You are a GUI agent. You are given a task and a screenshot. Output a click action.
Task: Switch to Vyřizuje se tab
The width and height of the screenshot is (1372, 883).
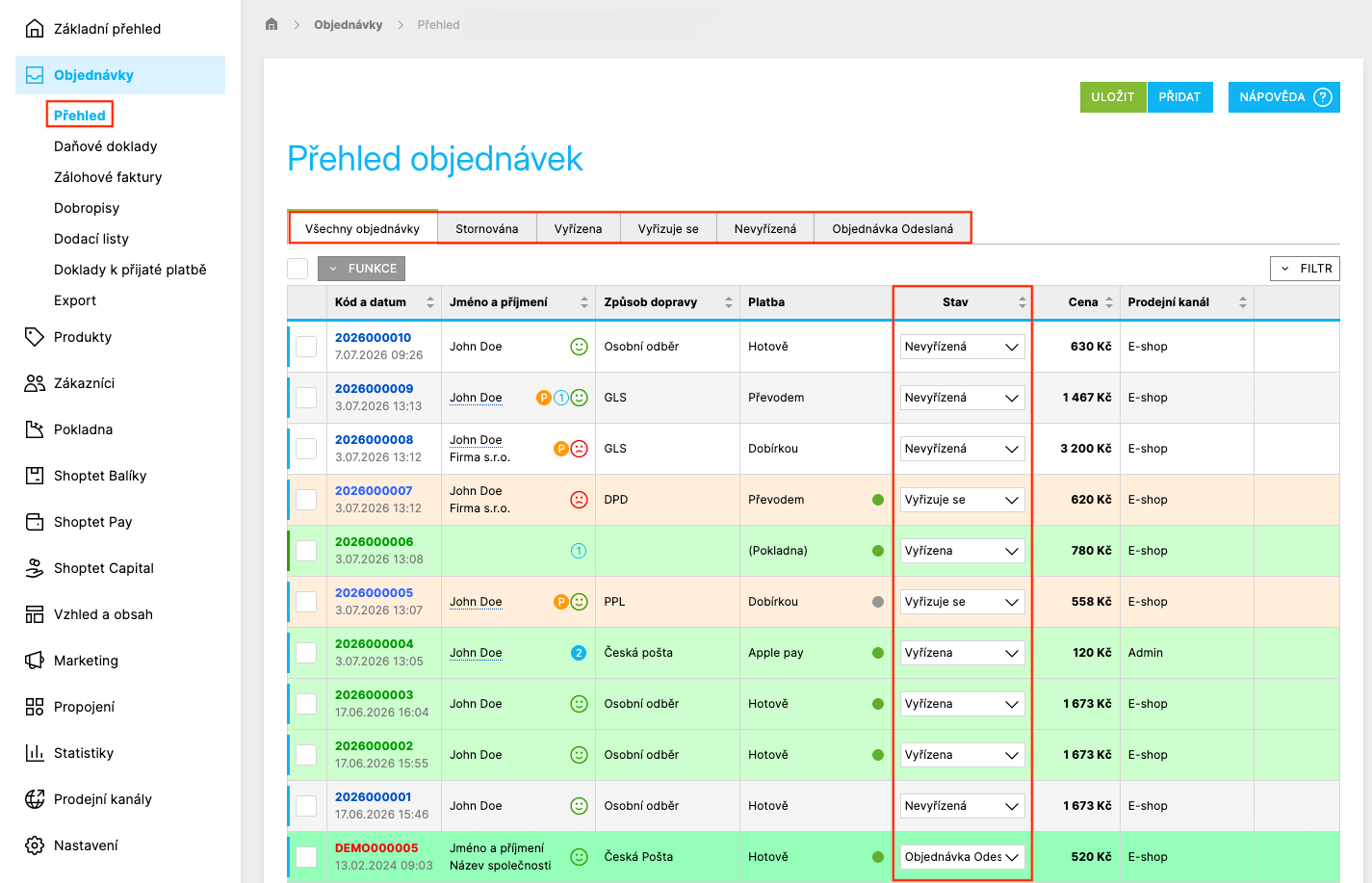pos(668,229)
